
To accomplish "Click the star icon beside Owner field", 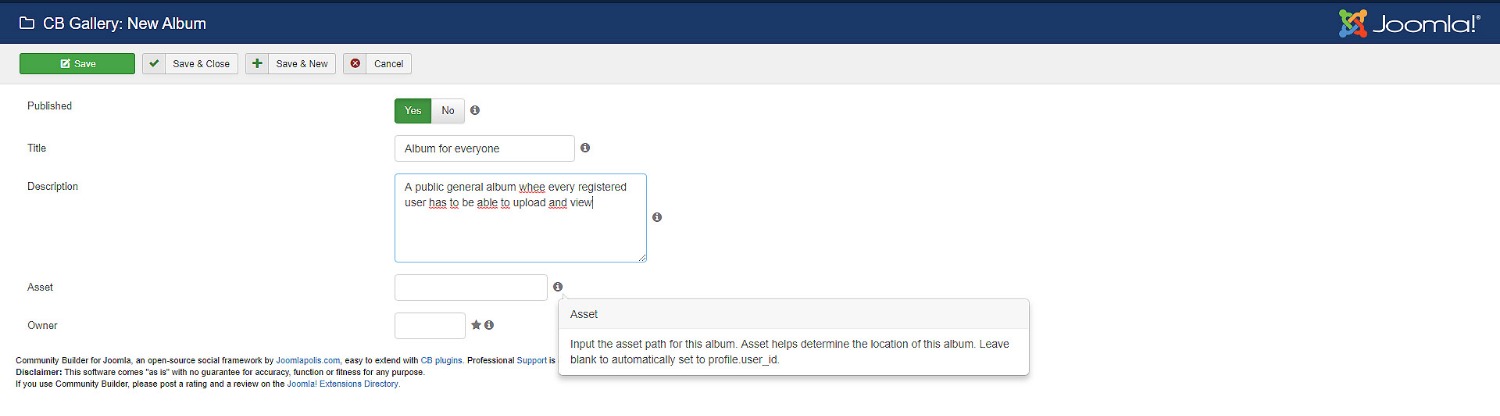I will [476, 325].
